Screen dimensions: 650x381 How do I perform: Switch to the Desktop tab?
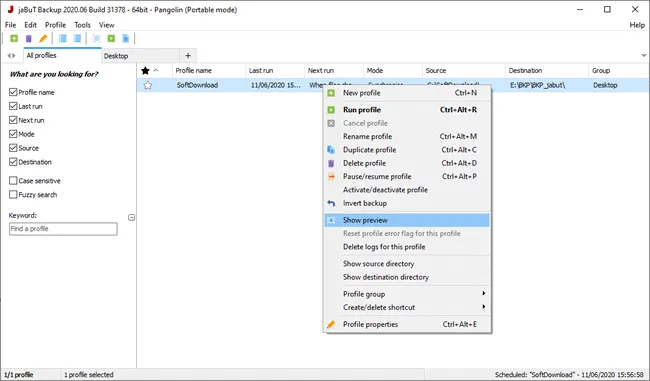click(141, 56)
